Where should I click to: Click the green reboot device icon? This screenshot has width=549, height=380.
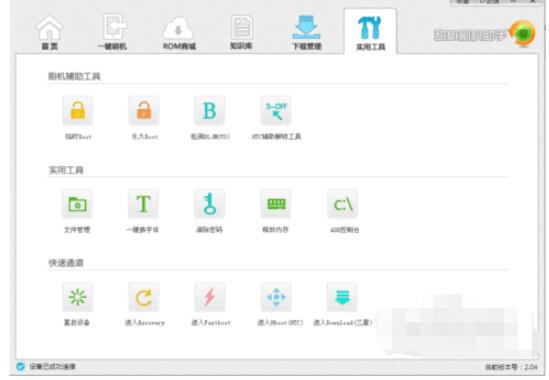(78, 297)
